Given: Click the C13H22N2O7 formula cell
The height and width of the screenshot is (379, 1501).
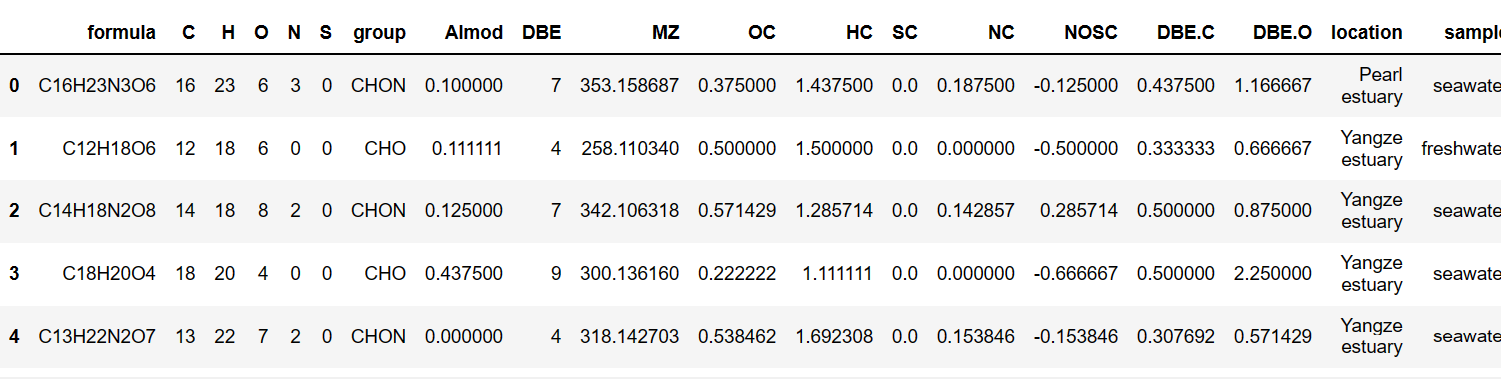Looking at the screenshot, I should tap(97, 337).
